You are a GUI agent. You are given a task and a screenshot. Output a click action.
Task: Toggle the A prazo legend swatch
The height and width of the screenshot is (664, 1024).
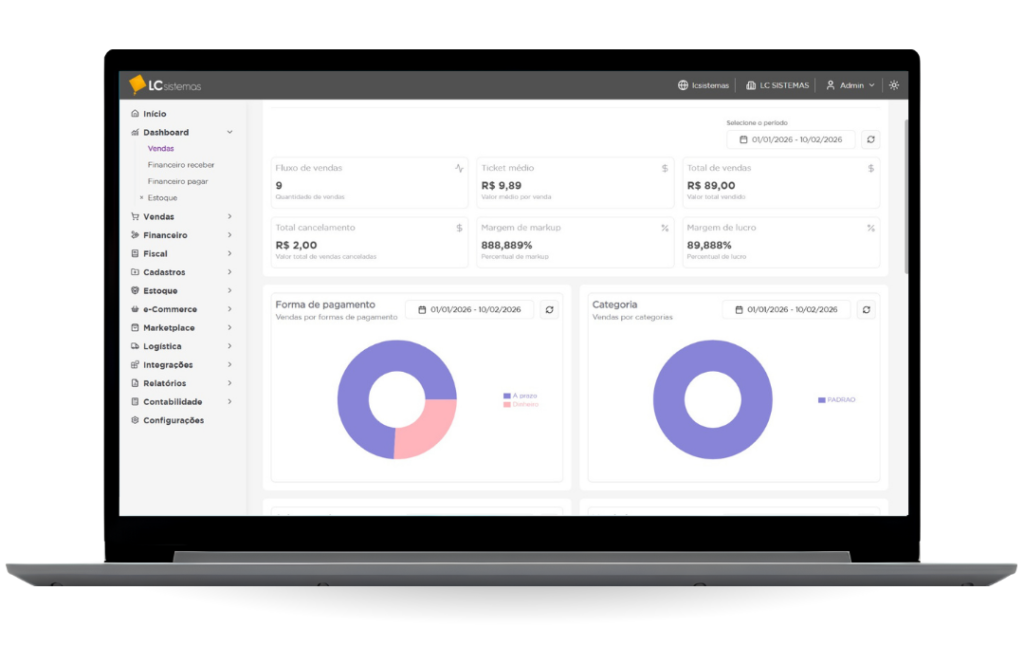click(507, 396)
